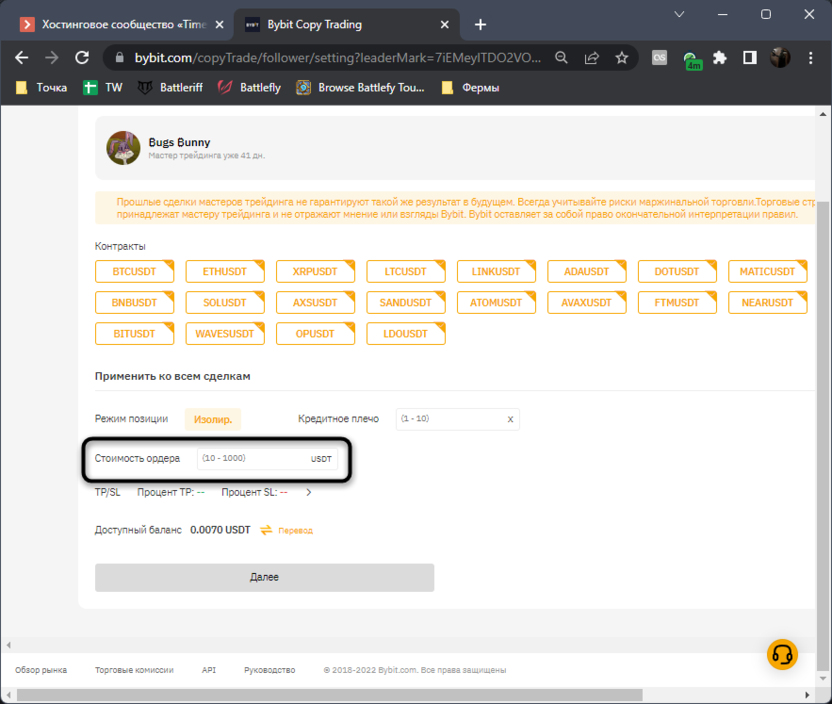The image size is (832, 704).
Task: Toggle the SOLUSDT contract selection
Action: 225,302
